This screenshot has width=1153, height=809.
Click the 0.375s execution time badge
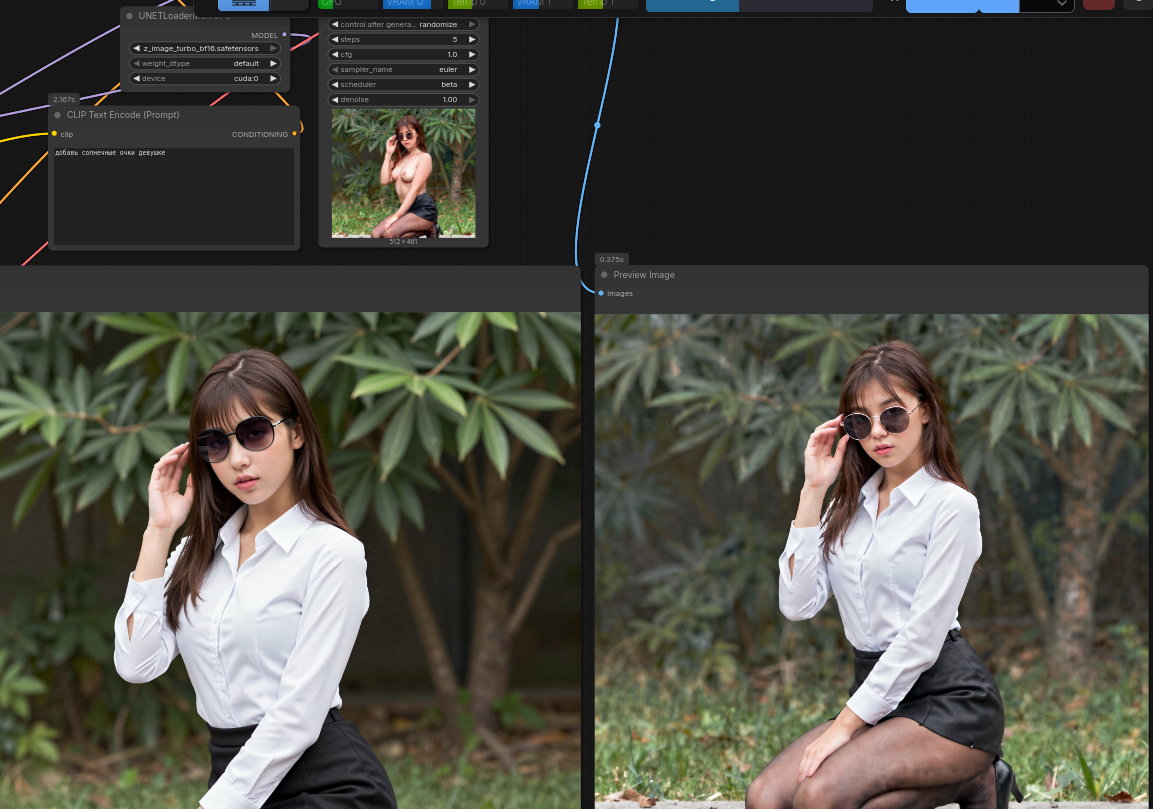[611, 259]
